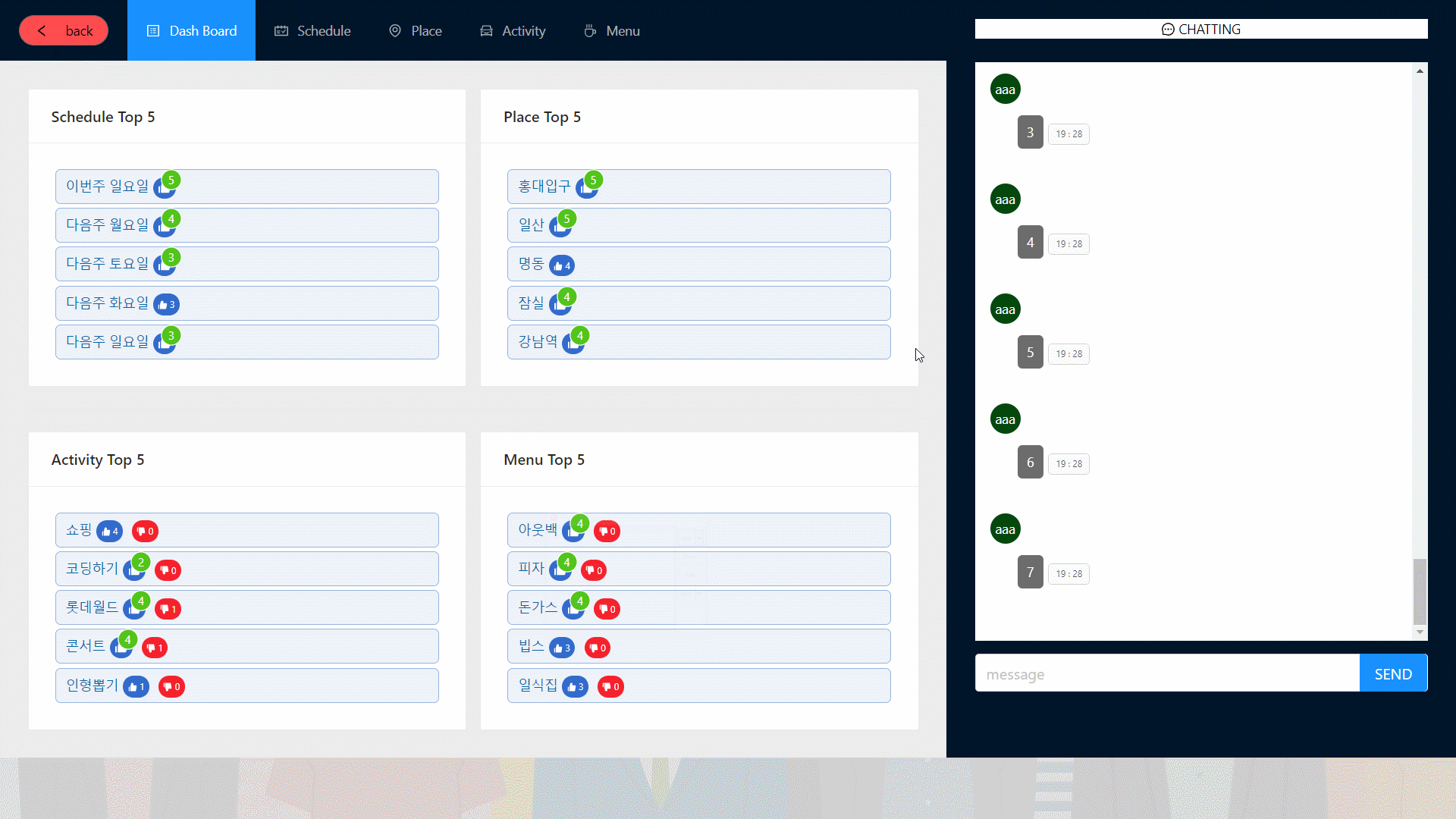Image resolution: width=1456 pixels, height=819 pixels.
Task: Click chat scrollbar up arrow
Action: pyautogui.click(x=1420, y=71)
